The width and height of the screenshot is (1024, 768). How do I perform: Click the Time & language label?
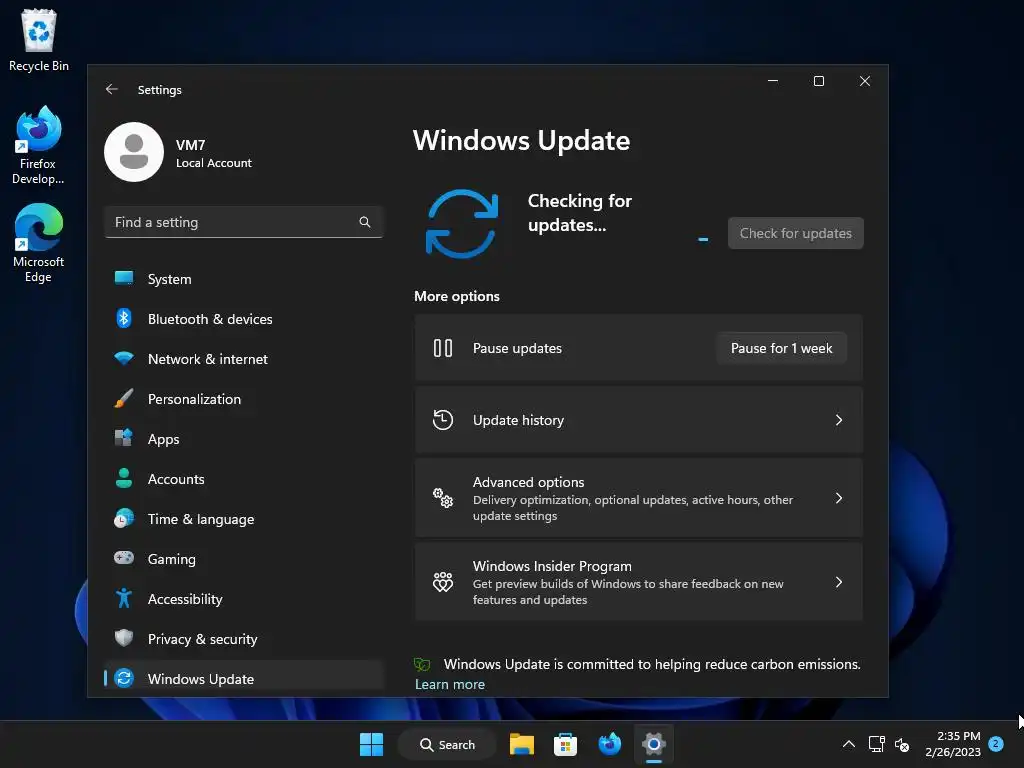[201, 519]
